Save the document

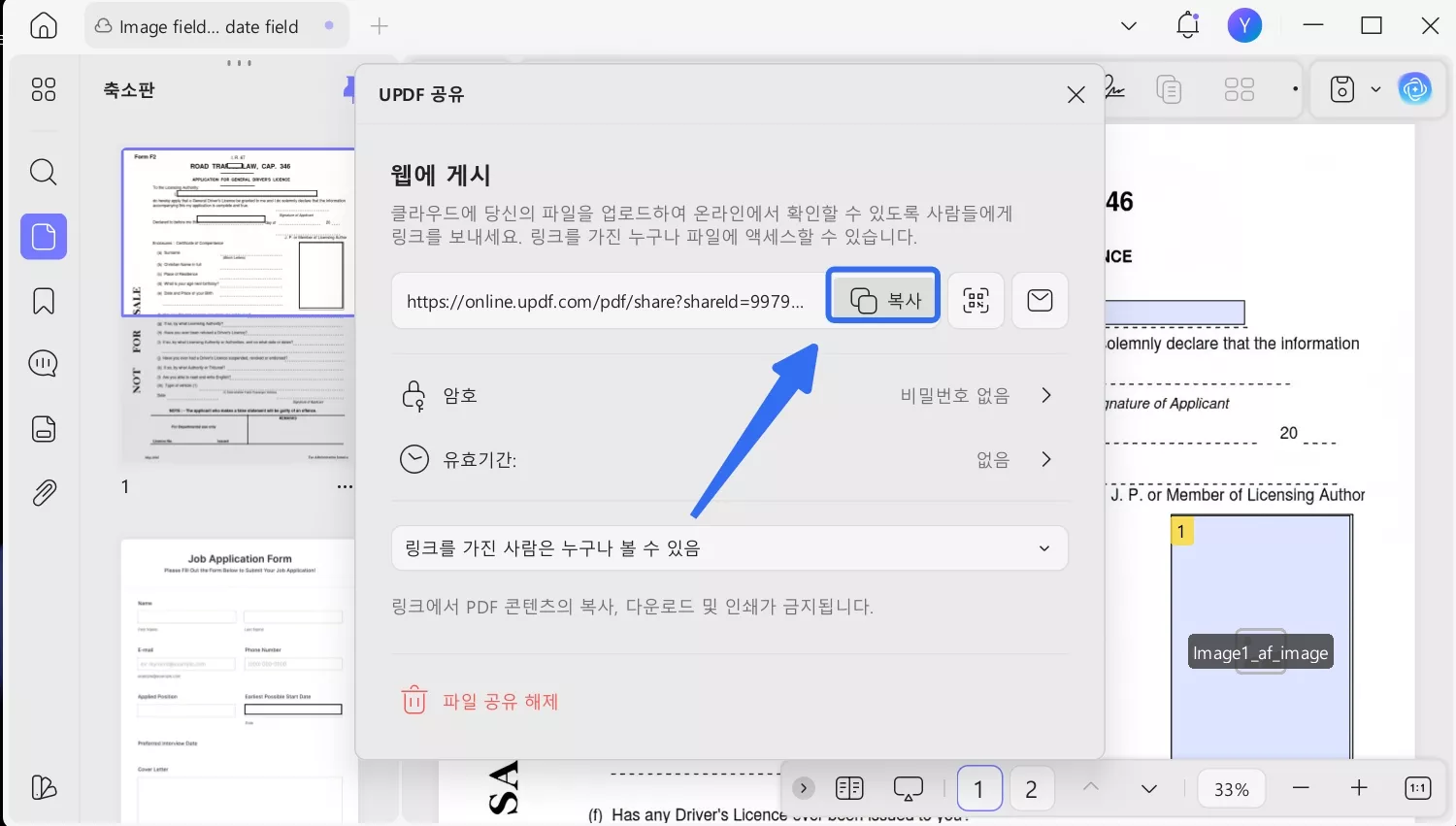tap(1340, 88)
